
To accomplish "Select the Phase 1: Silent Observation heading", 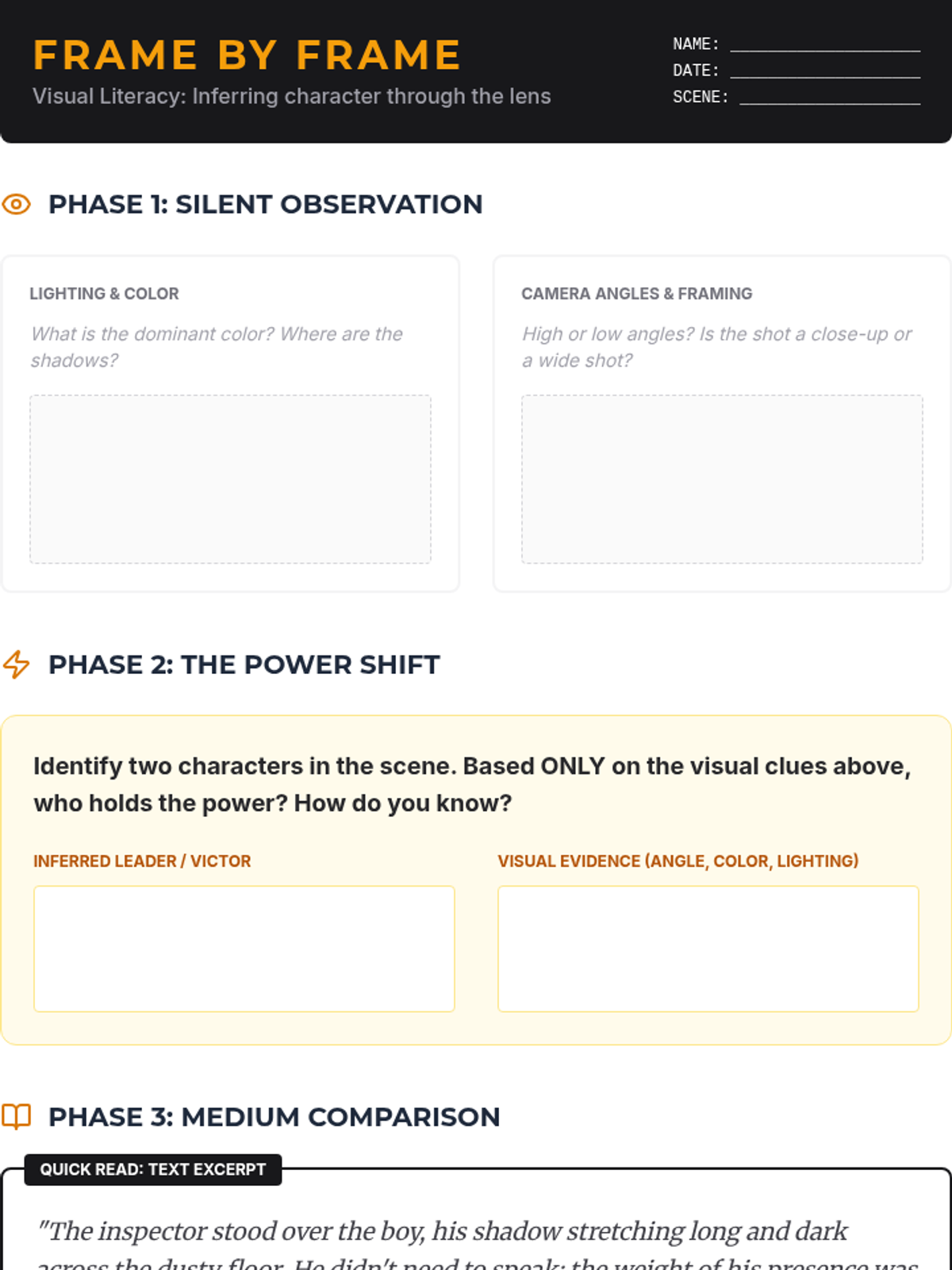I will click(x=265, y=205).
